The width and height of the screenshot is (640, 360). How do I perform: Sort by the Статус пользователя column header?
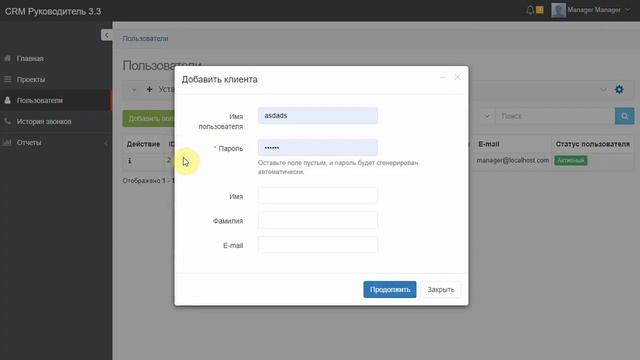(592, 144)
